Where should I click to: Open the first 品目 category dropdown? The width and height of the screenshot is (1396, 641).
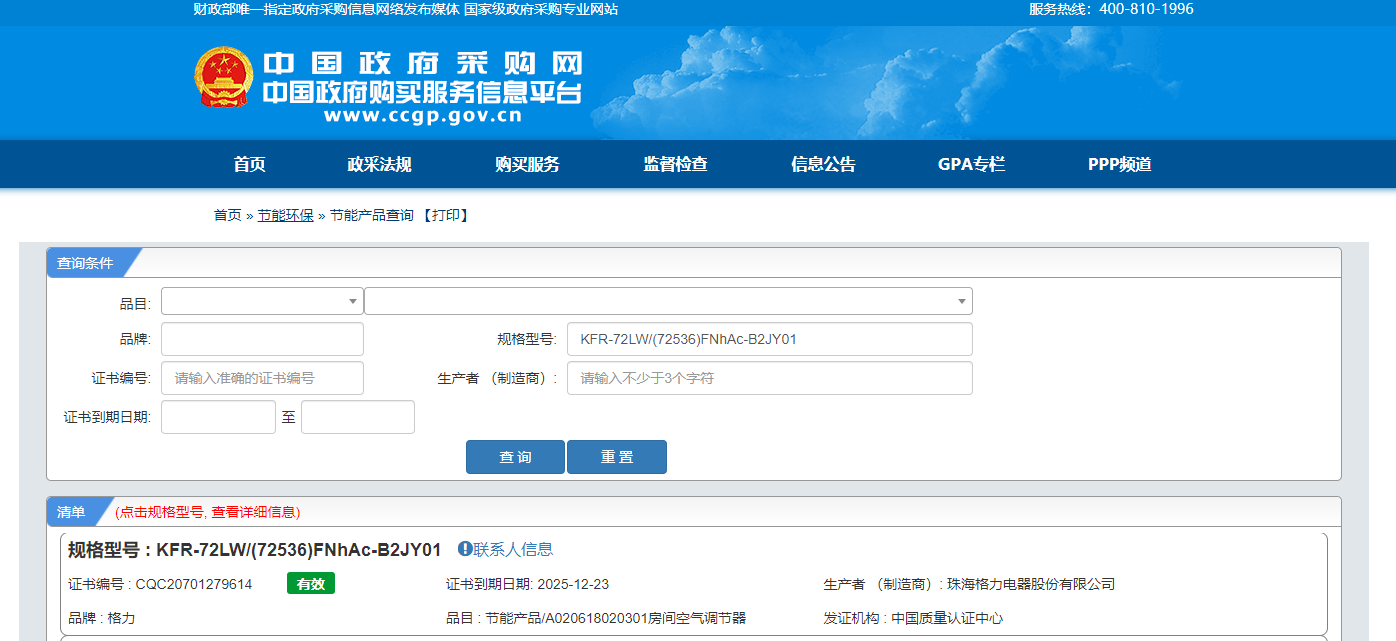262,301
